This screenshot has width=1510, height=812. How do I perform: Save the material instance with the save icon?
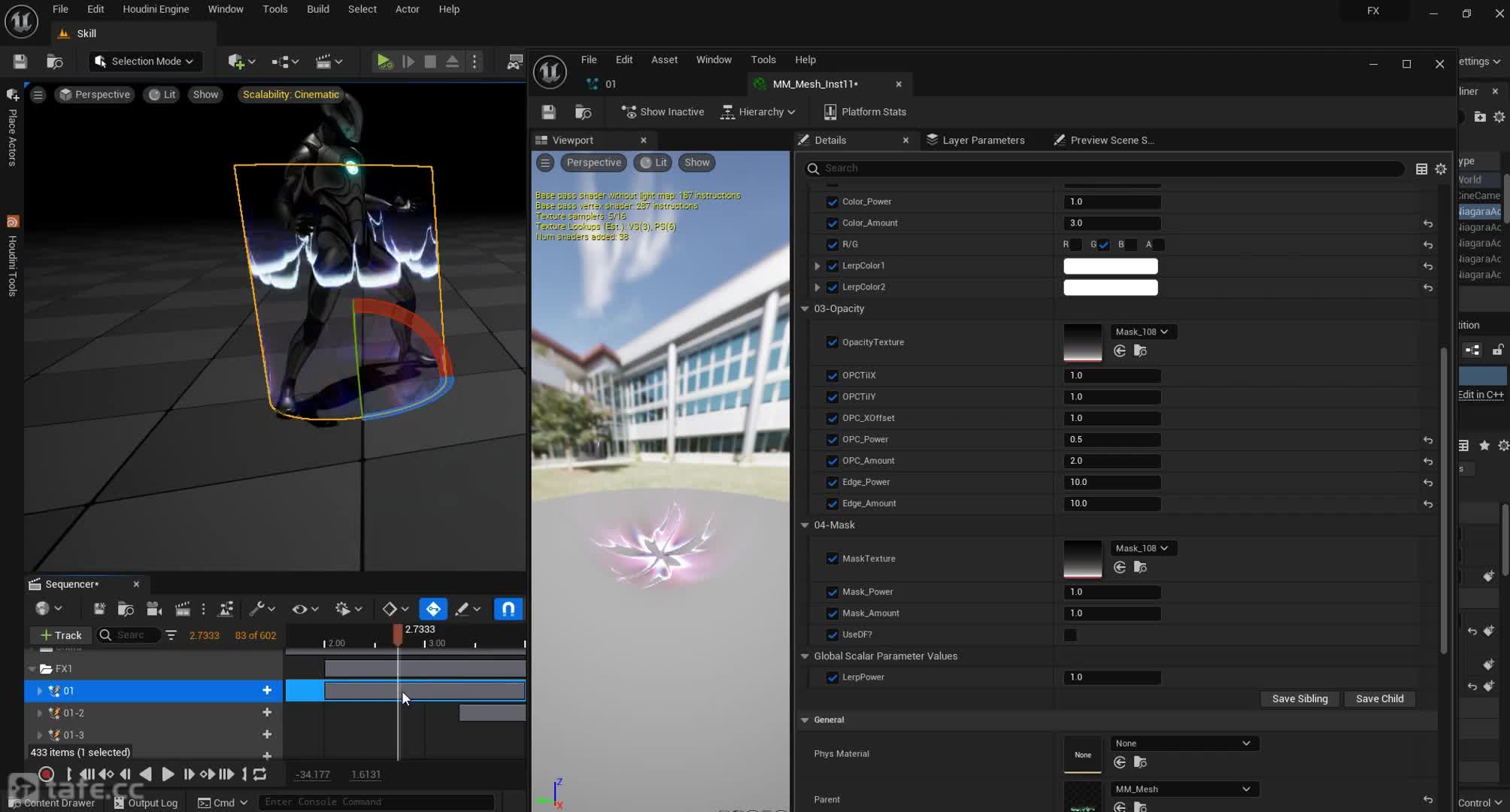coord(548,112)
